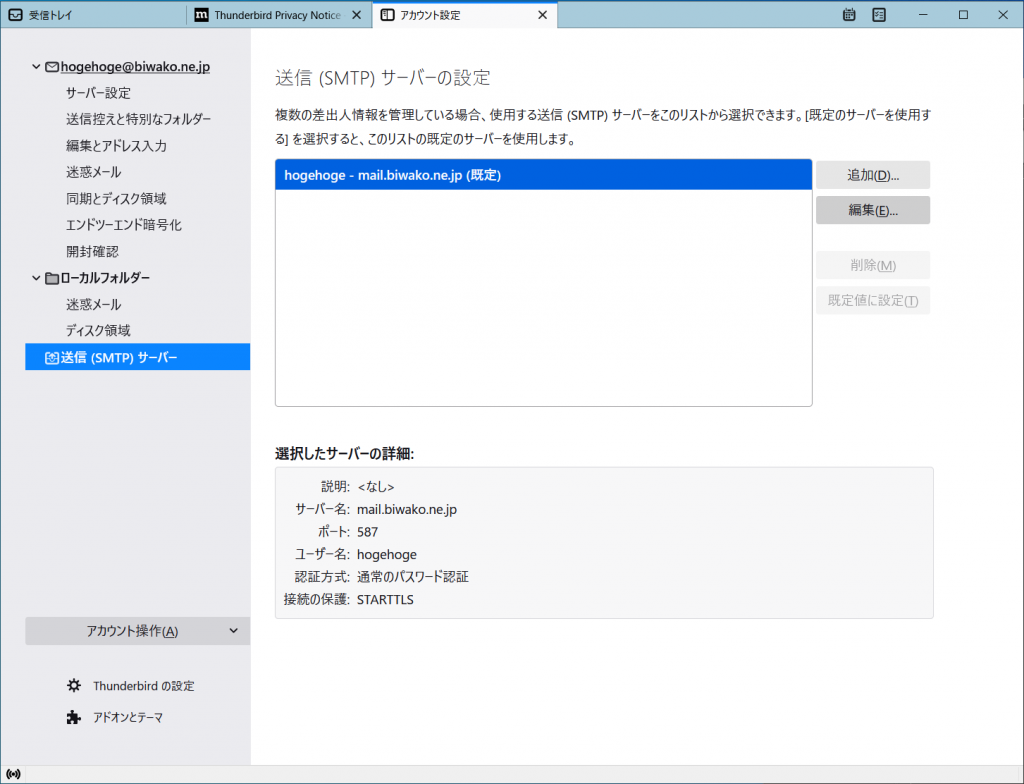Click the Thunderbird の設定 gear icon
The height and width of the screenshot is (784, 1024).
[73, 686]
